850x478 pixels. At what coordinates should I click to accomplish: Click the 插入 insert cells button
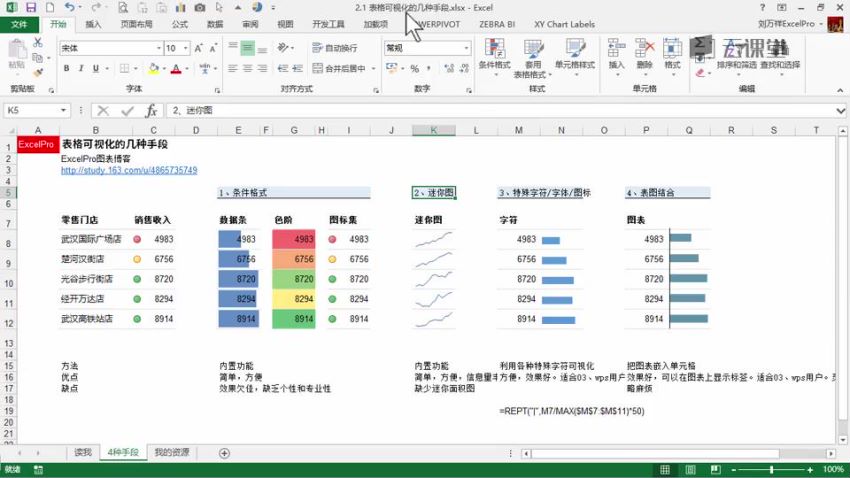point(616,56)
